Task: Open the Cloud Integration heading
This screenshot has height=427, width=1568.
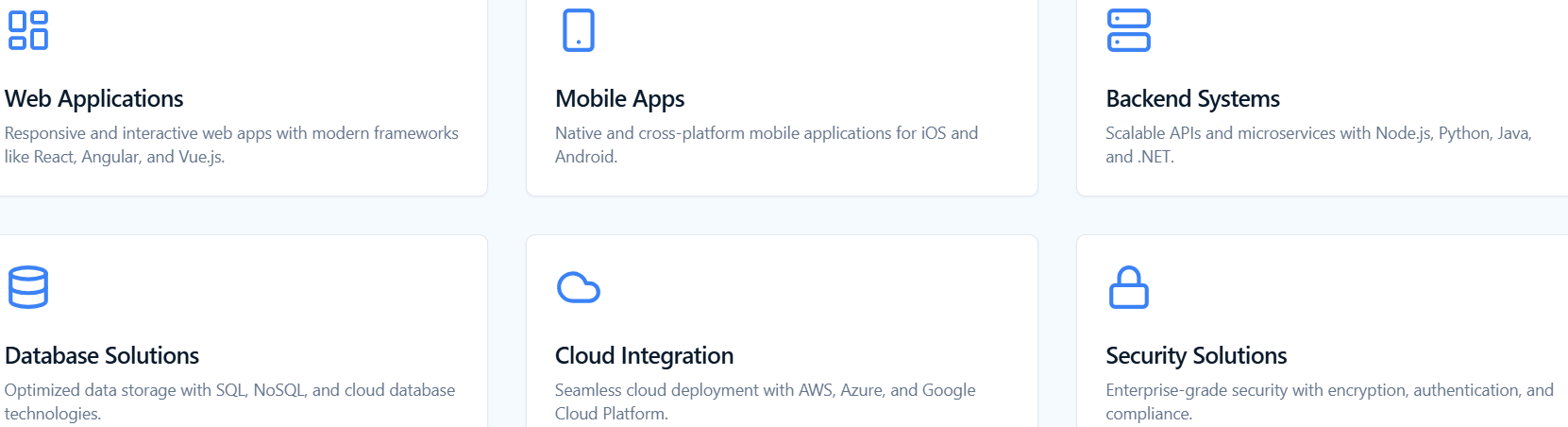Action: pos(644,355)
